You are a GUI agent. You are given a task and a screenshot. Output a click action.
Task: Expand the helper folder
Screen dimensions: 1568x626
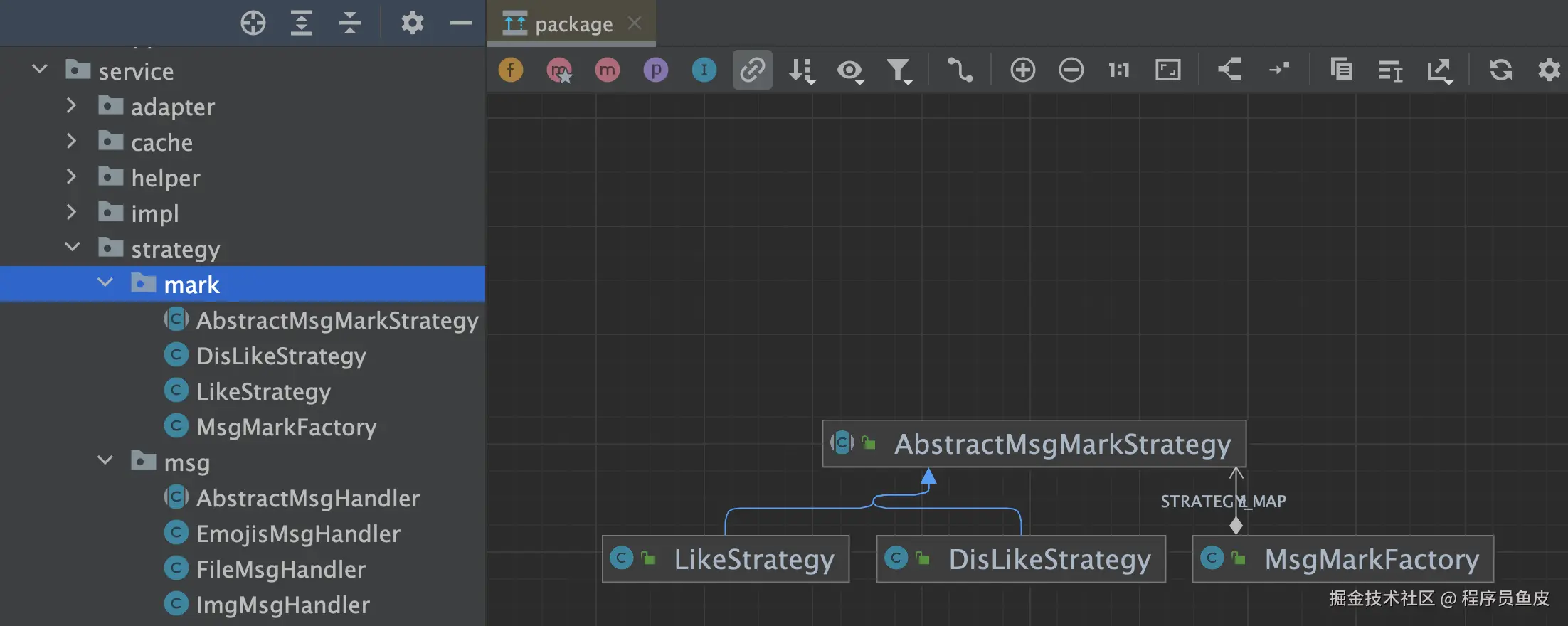(x=71, y=176)
